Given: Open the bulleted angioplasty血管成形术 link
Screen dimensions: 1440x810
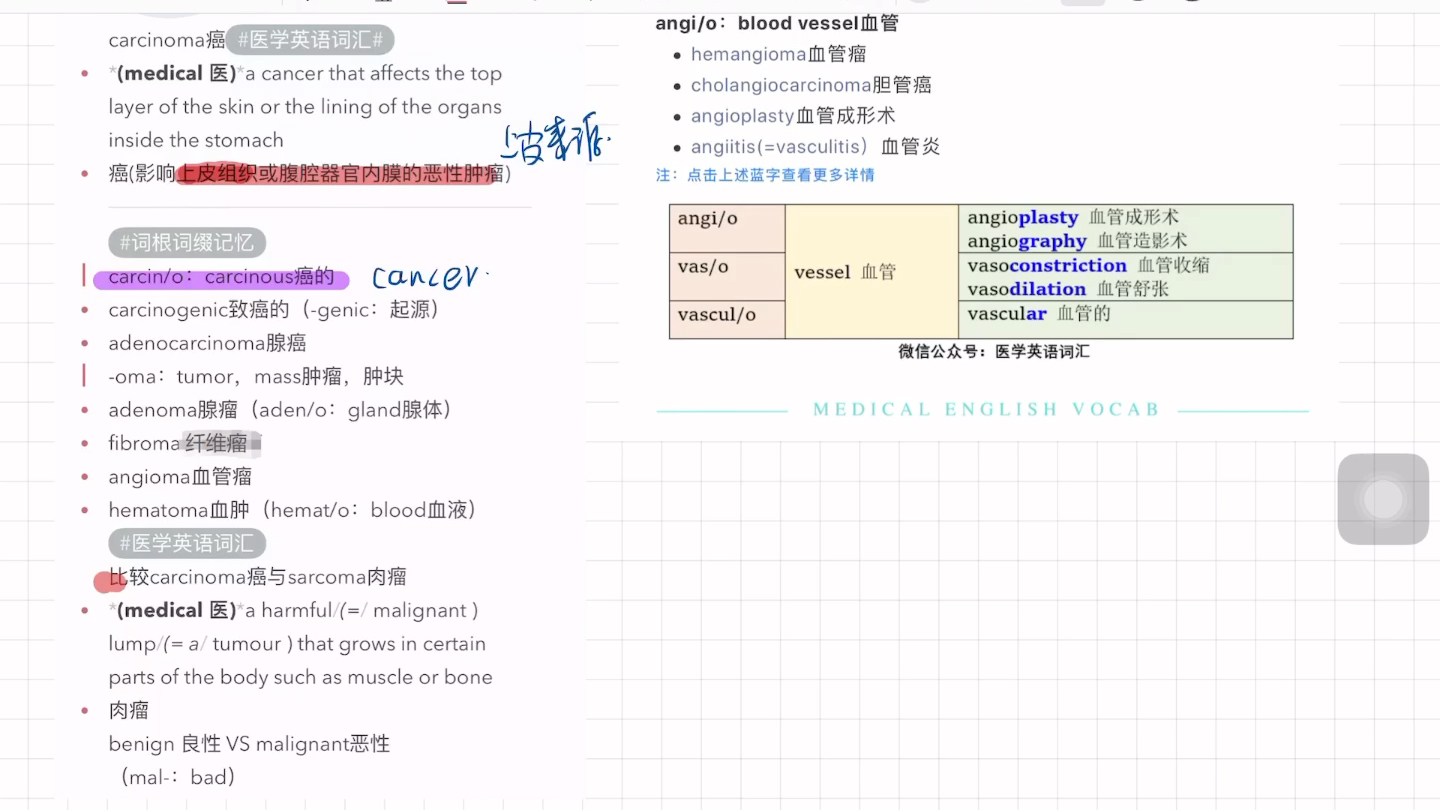Looking at the screenshot, I should pos(793,116).
